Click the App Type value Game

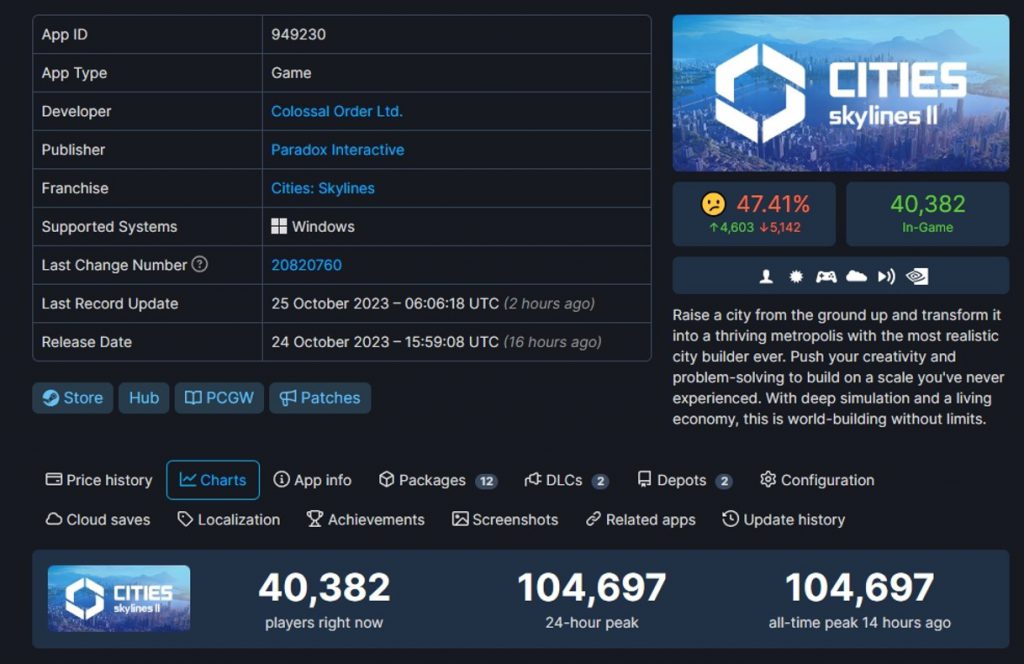click(291, 73)
